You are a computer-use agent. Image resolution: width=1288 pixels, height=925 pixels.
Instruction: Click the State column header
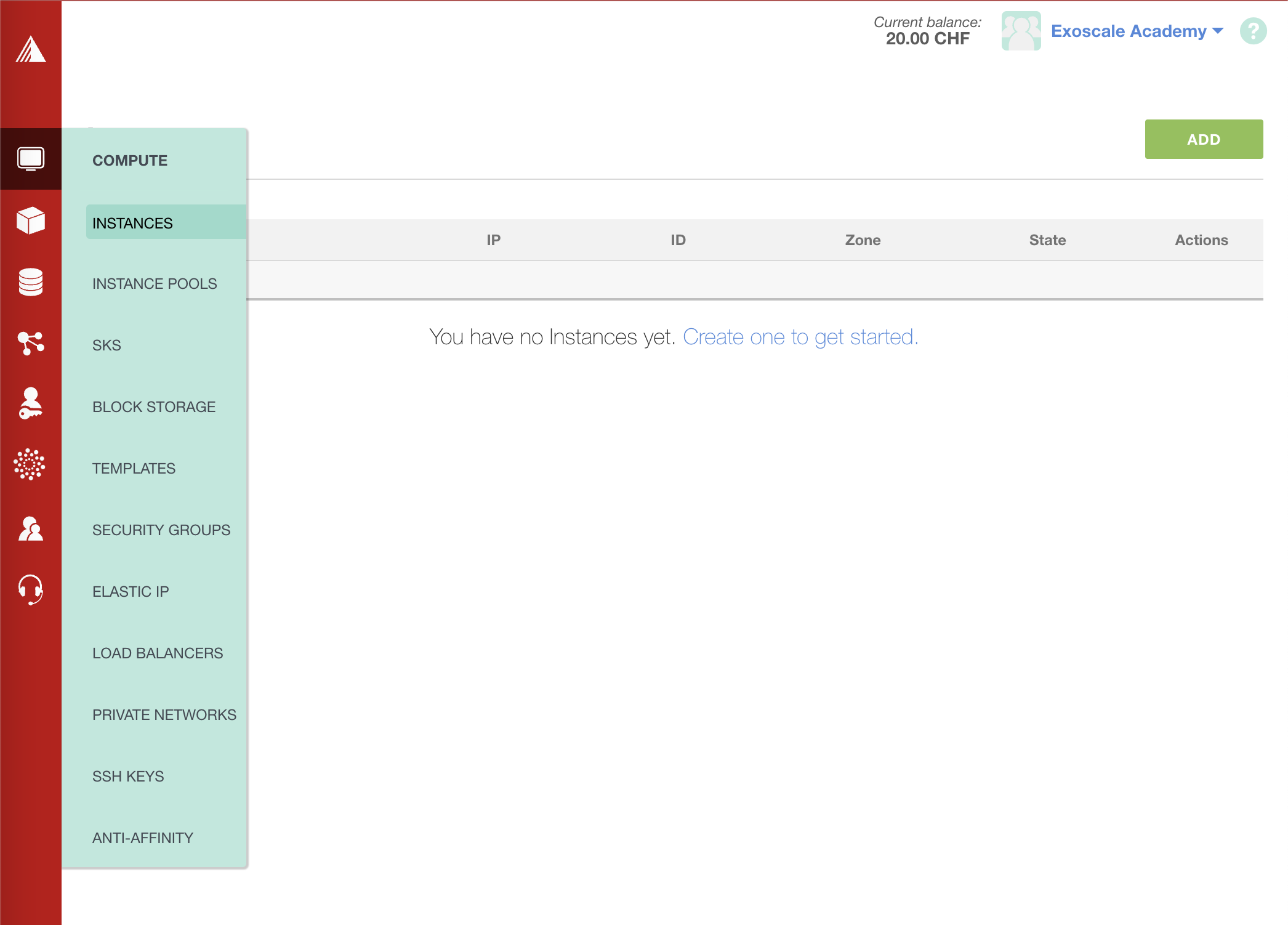coord(1047,240)
